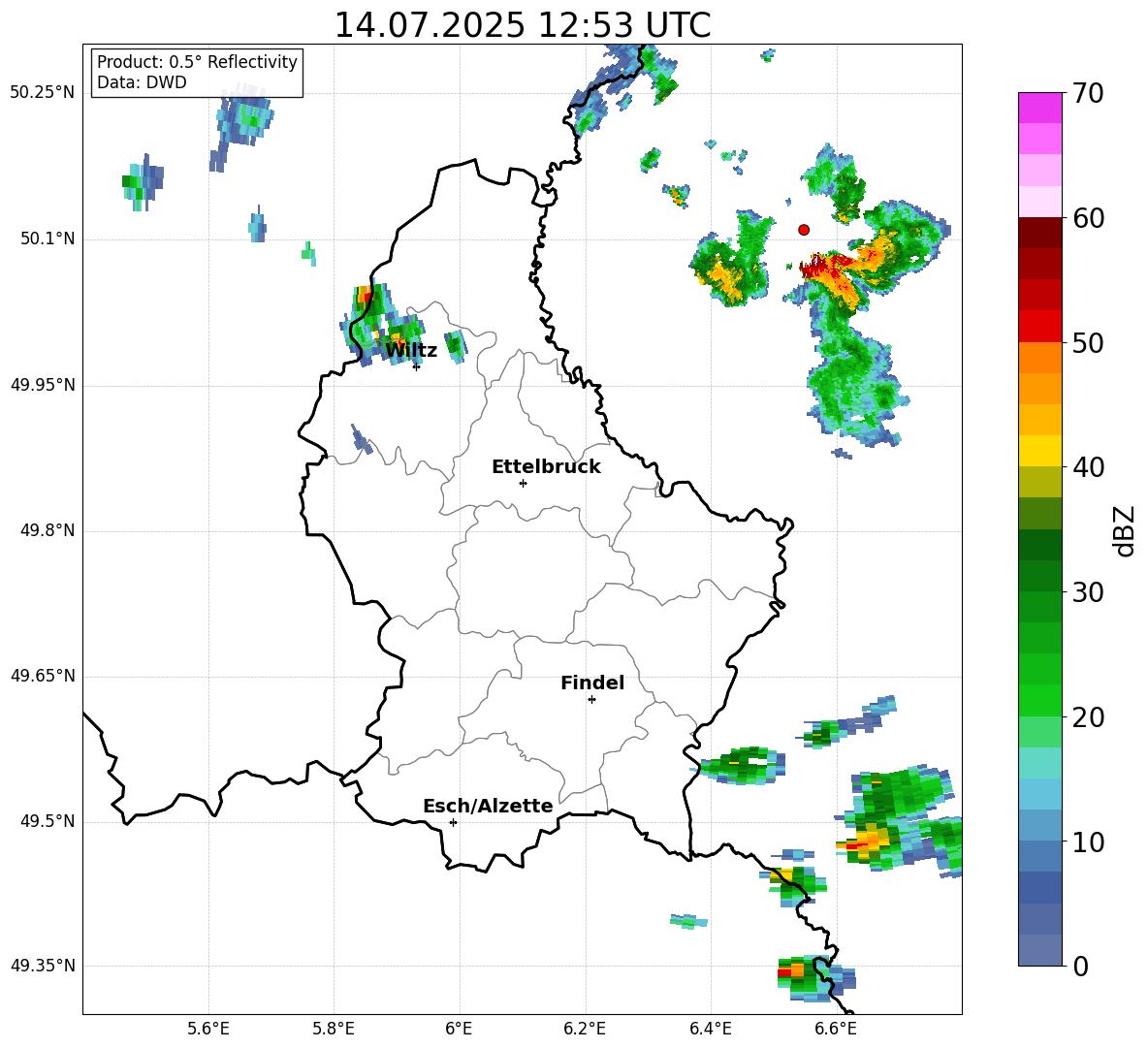Click the 40 tick on colorbar
Image resolution: width=1148 pixels, height=1048 pixels.
(1088, 467)
